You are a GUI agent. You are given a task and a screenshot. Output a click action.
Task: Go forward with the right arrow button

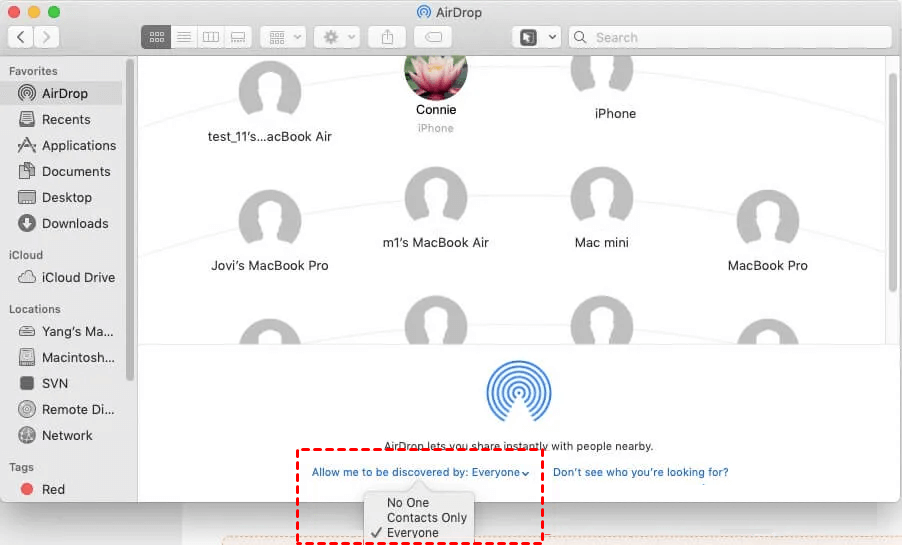tap(46, 37)
